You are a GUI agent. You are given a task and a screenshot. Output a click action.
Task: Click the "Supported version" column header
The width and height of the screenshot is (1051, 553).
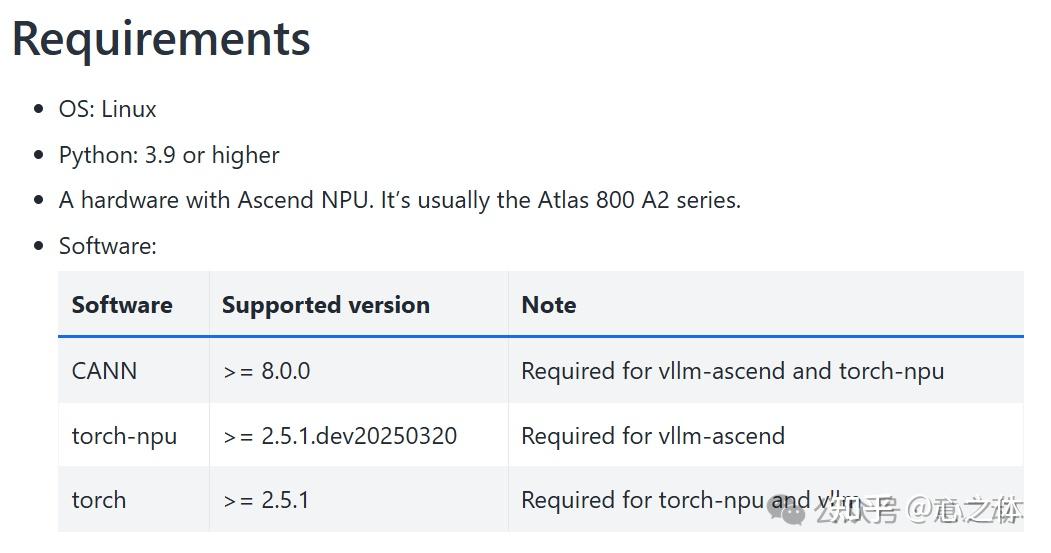(326, 305)
